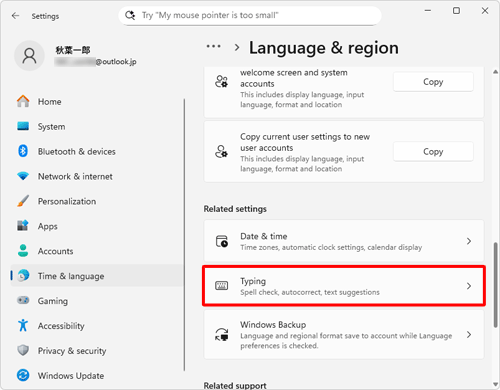Click the outlook.jp email address

95,62
